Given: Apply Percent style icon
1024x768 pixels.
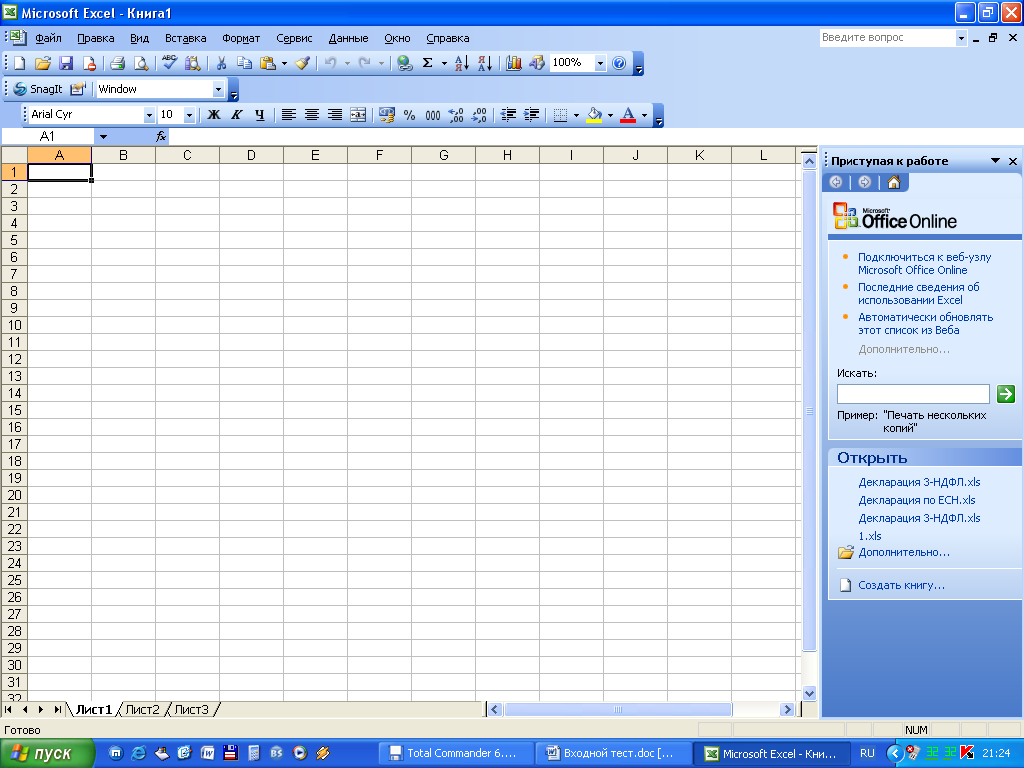Looking at the screenshot, I should (x=409, y=115).
